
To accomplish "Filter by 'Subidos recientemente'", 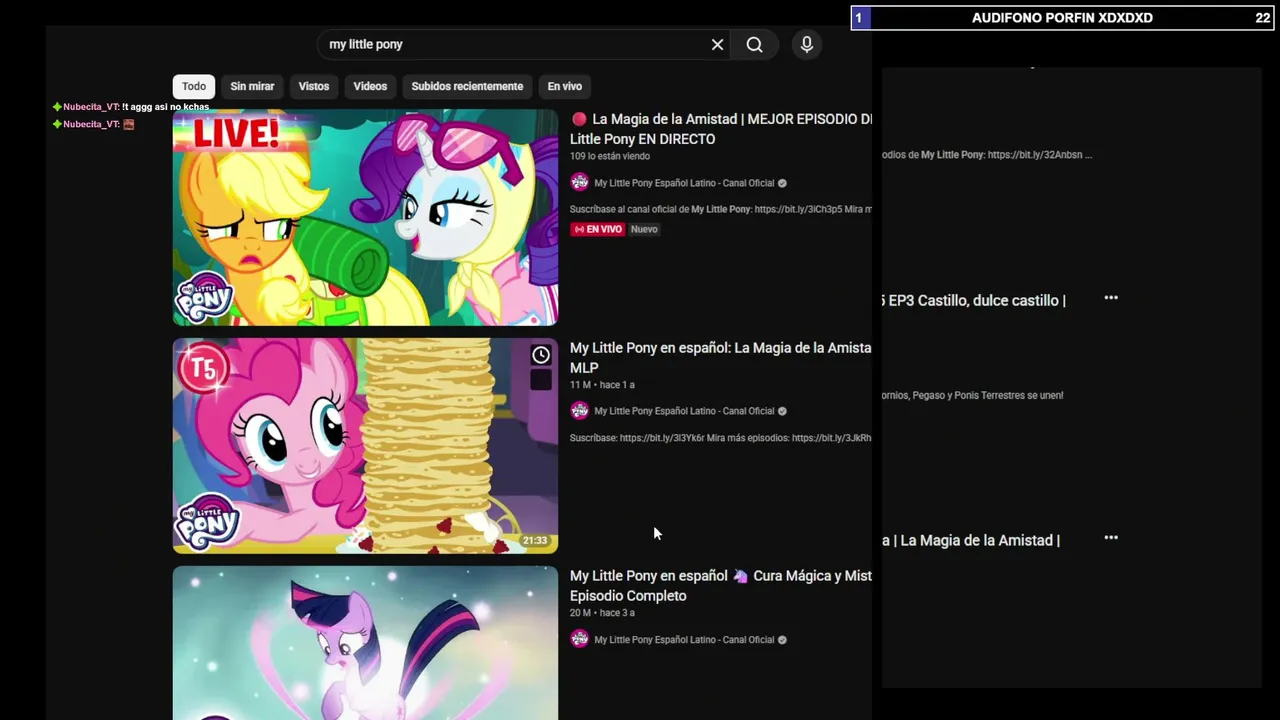I will [467, 86].
